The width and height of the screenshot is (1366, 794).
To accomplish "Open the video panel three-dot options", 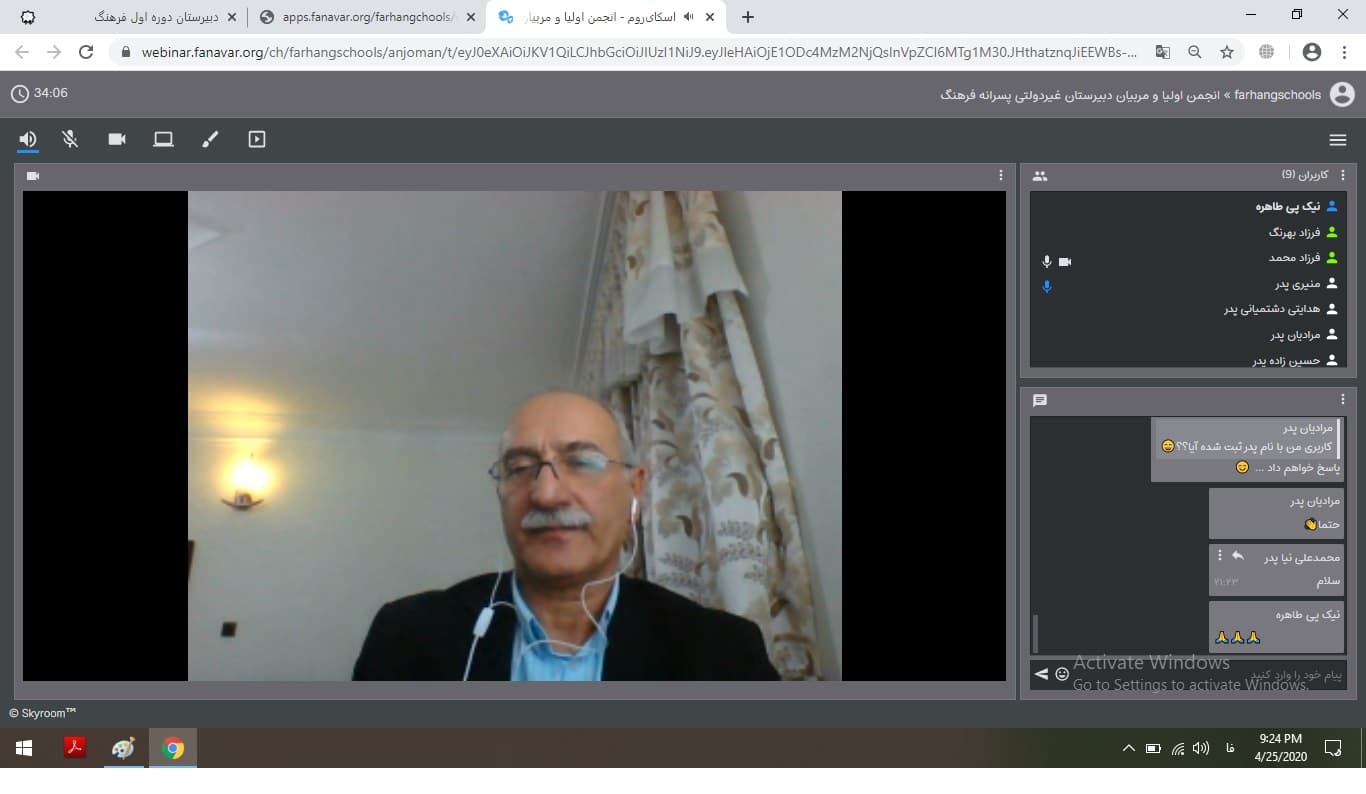I will 1000,176.
